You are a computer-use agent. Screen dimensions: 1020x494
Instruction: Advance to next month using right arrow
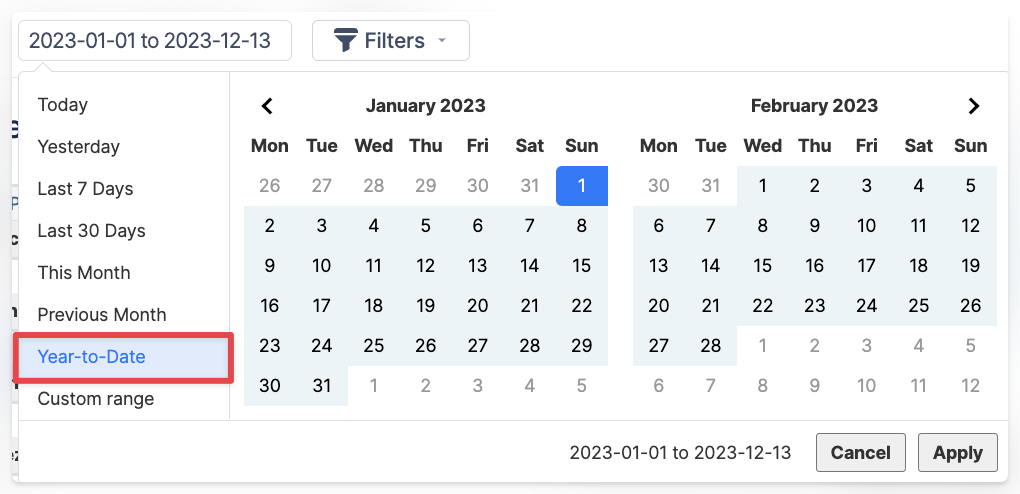click(x=974, y=106)
